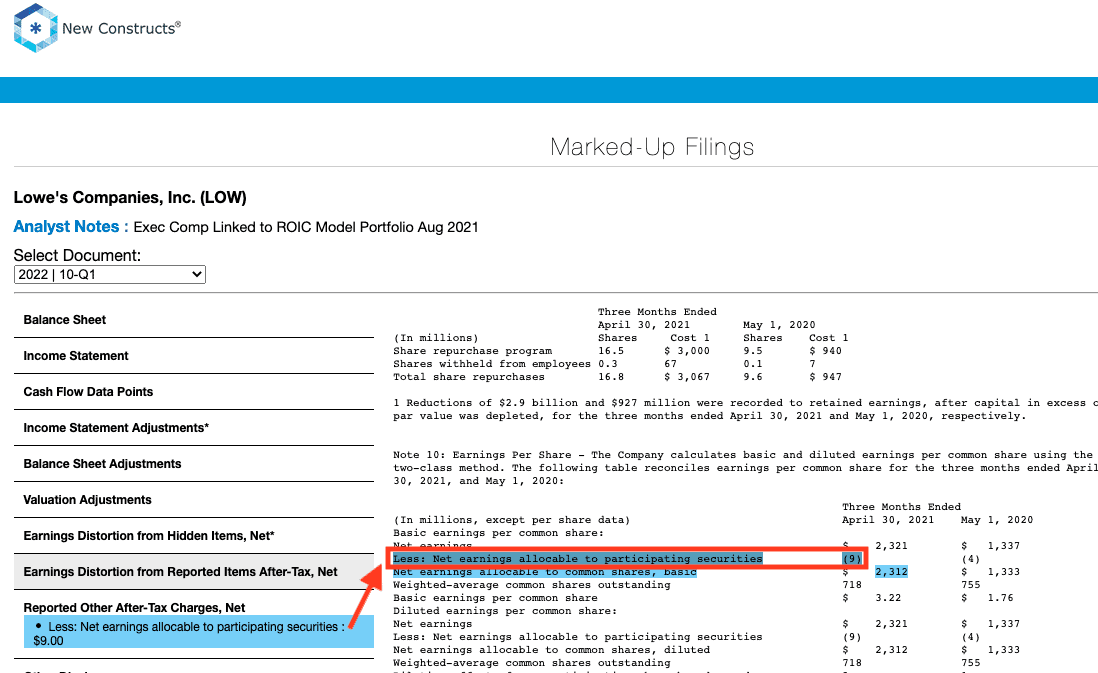Click the Lowe's Companies, Inc. (LOW) heading
Viewport: 1098px width, 673px height.
pyautogui.click(x=130, y=197)
